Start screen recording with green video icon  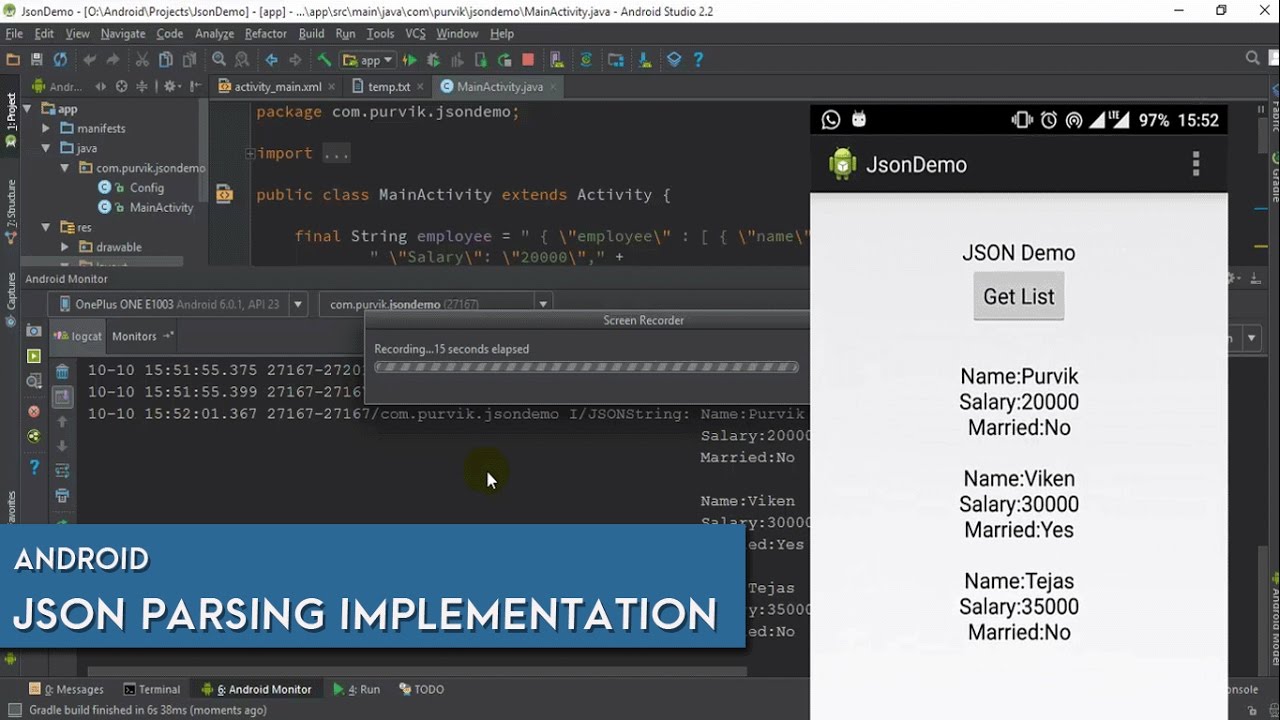34,356
